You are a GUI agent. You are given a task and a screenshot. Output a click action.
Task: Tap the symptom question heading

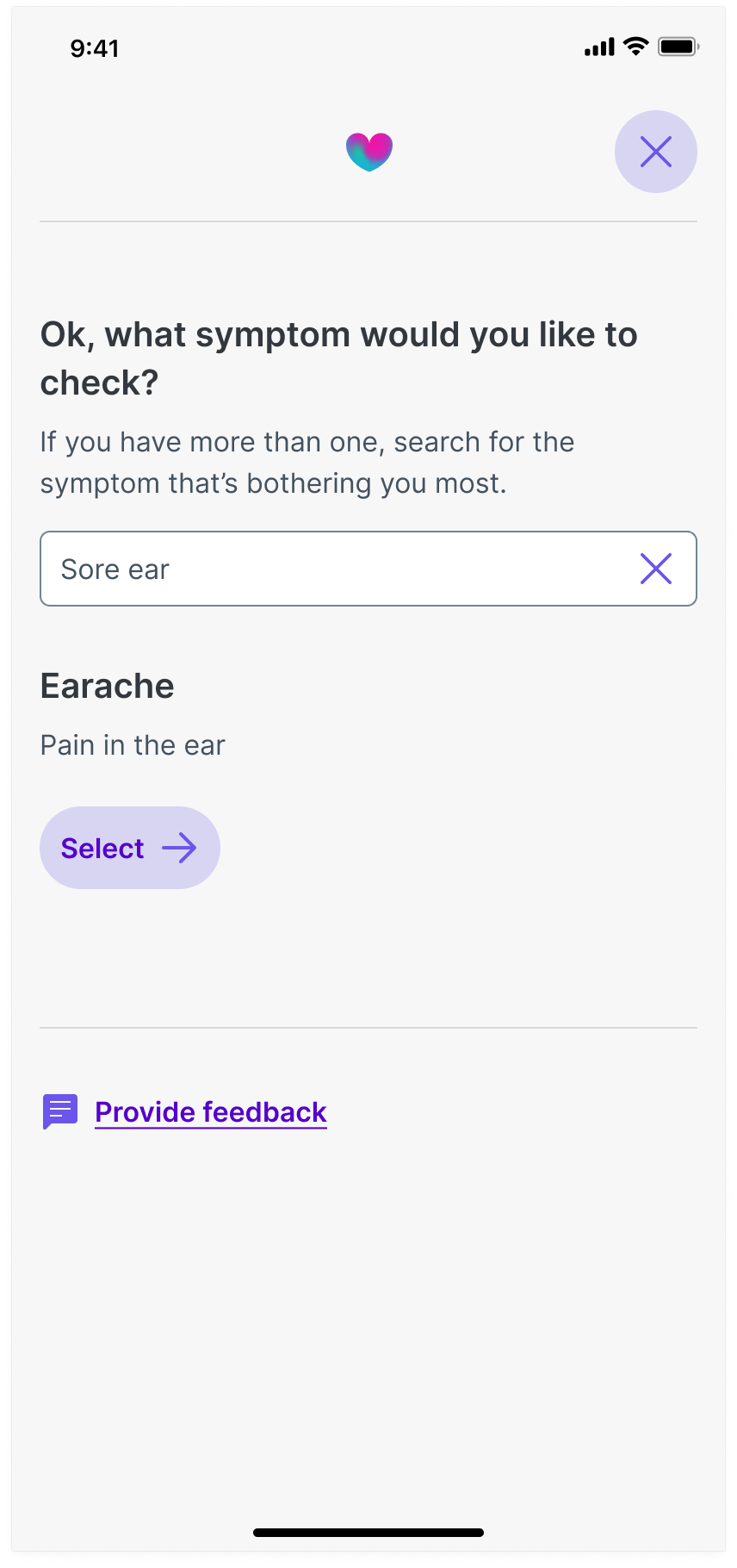click(x=338, y=358)
